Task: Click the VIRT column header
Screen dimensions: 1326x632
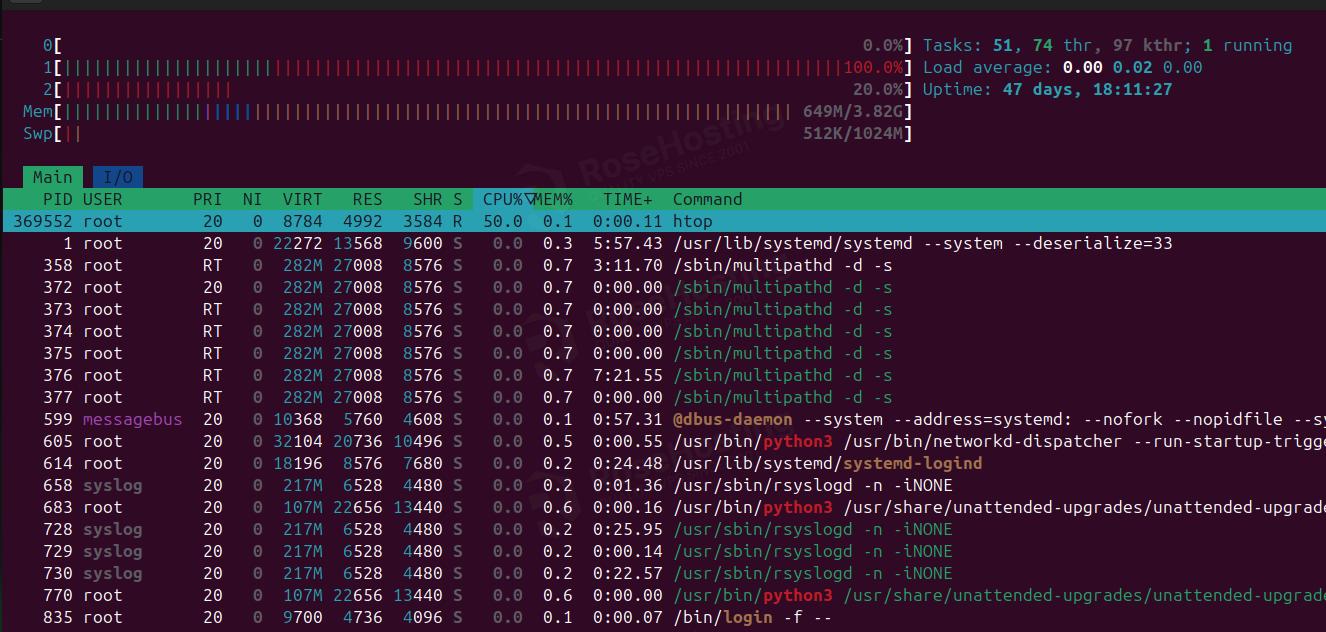Action: pos(297,199)
